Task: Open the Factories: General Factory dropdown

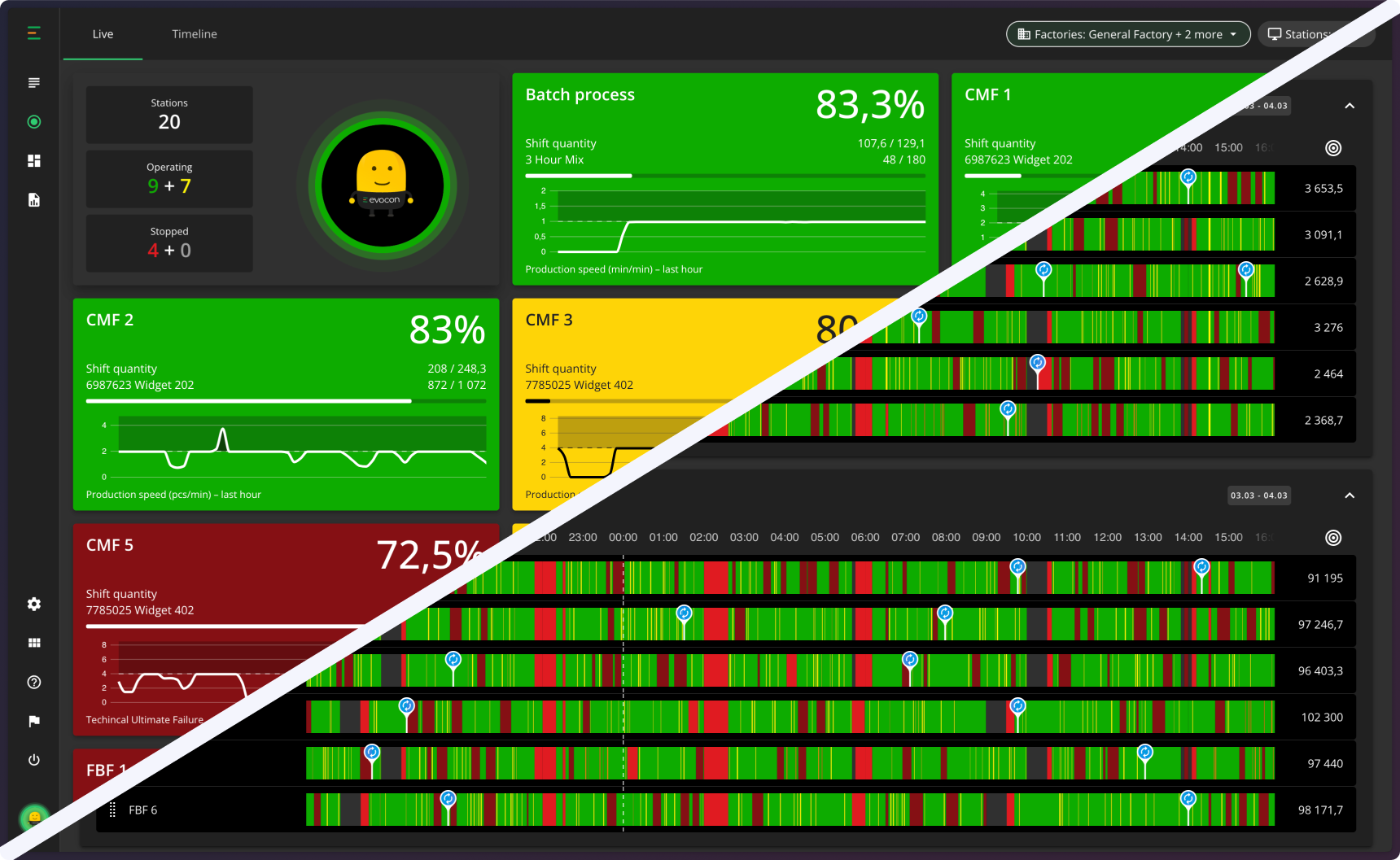Action: click(1127, 34)
